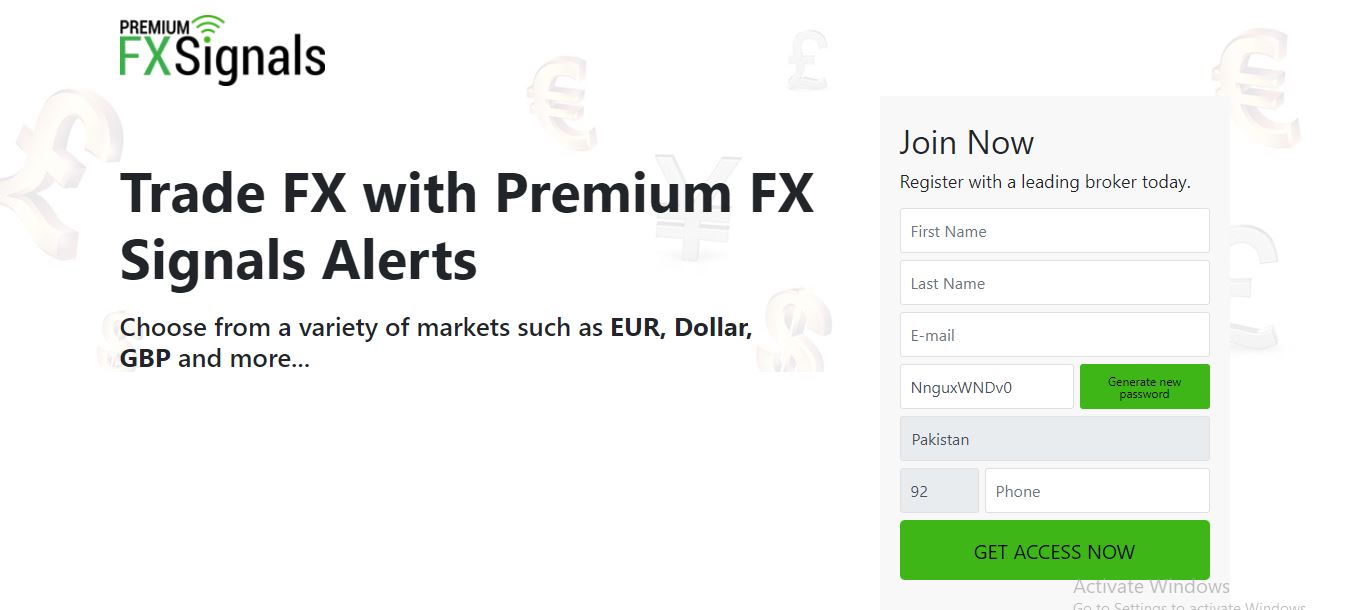Open the Pakistan country dropdown

tap(1054, 439)
